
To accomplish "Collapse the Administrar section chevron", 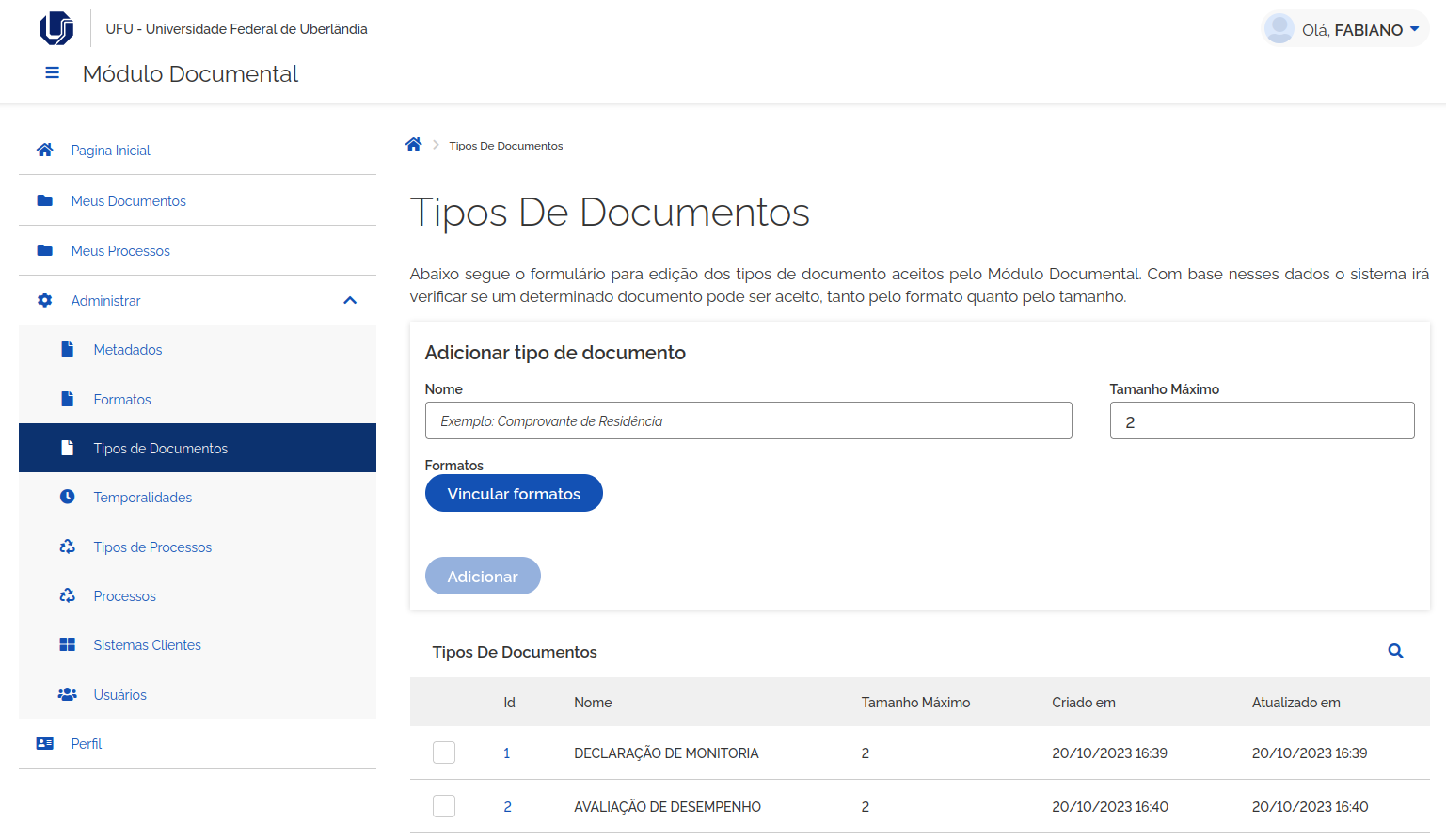I will coord(350,300).
